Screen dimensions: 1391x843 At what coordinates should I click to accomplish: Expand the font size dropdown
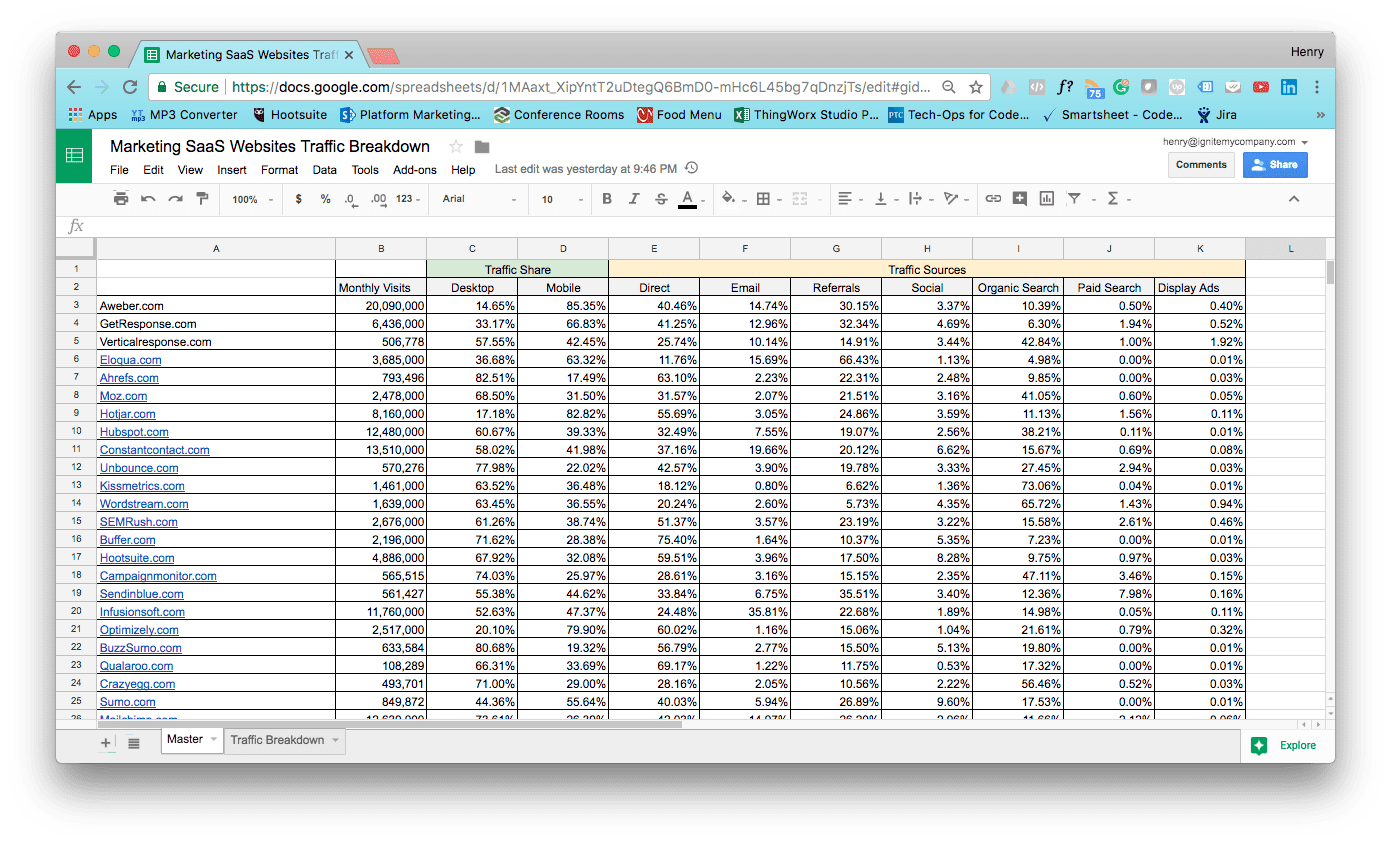(x=556, y=199)
